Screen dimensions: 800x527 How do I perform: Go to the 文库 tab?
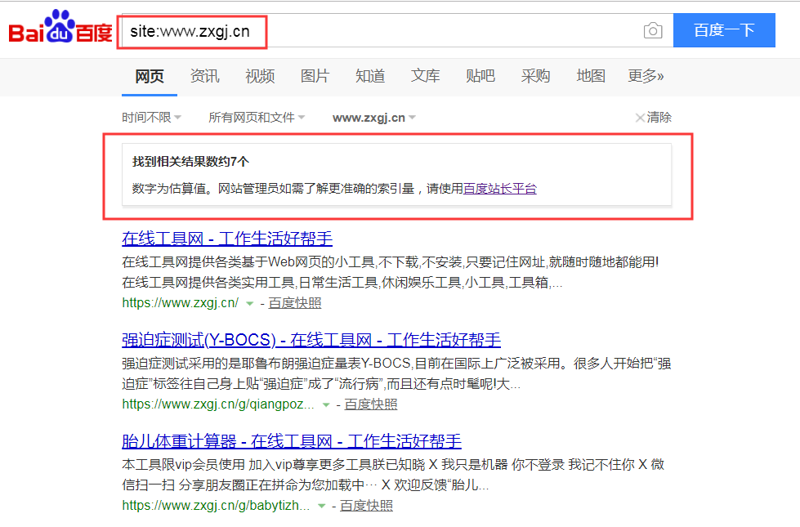pyautogui.click(x=426, y=76)
